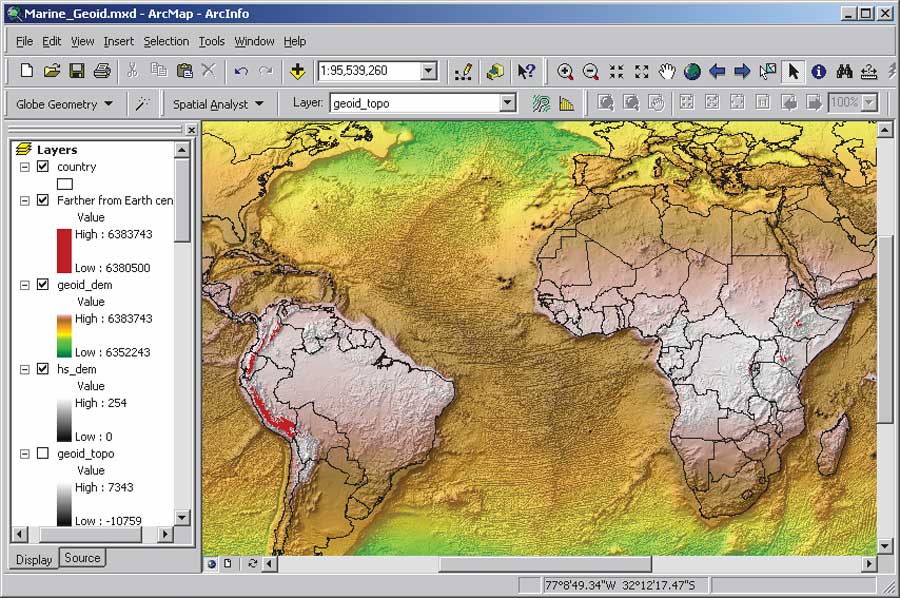Click the Histogram icon in Spatial Analyst

pyautogui.click(x=567, y=103)
